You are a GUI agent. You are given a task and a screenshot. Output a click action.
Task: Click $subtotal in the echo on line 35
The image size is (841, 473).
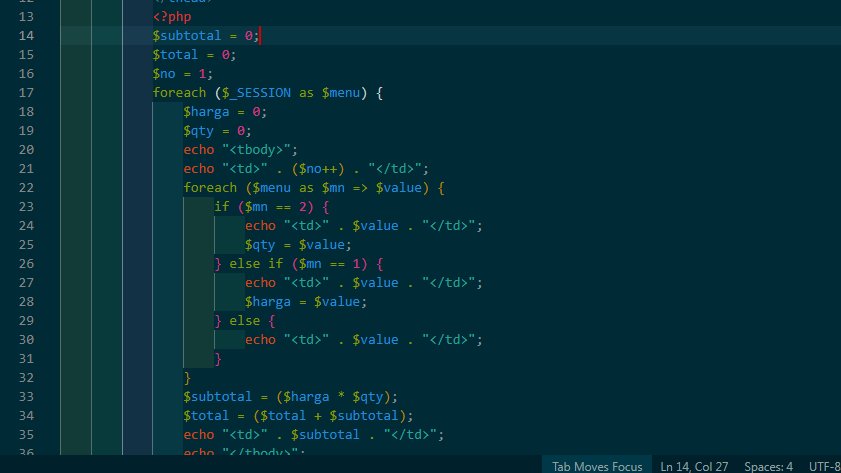click(x=325, y=434)
